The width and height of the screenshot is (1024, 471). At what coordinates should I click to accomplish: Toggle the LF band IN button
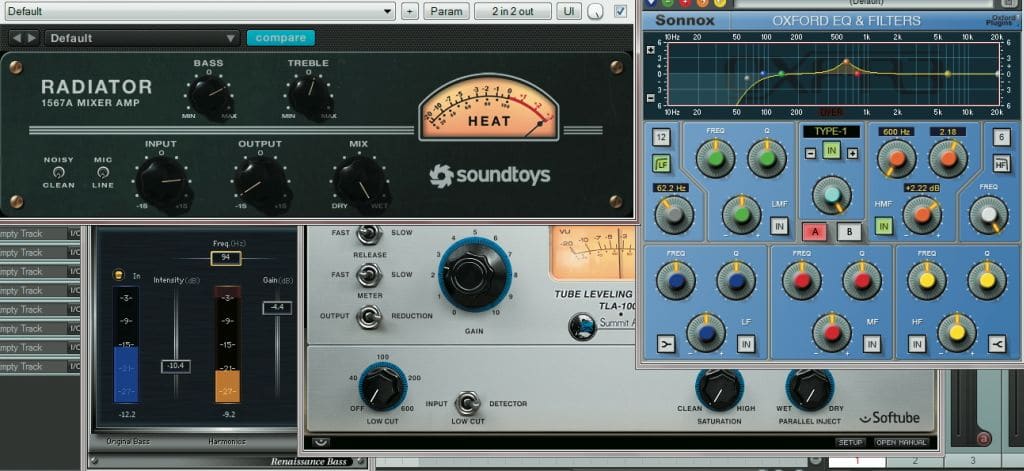click(746, 344)
